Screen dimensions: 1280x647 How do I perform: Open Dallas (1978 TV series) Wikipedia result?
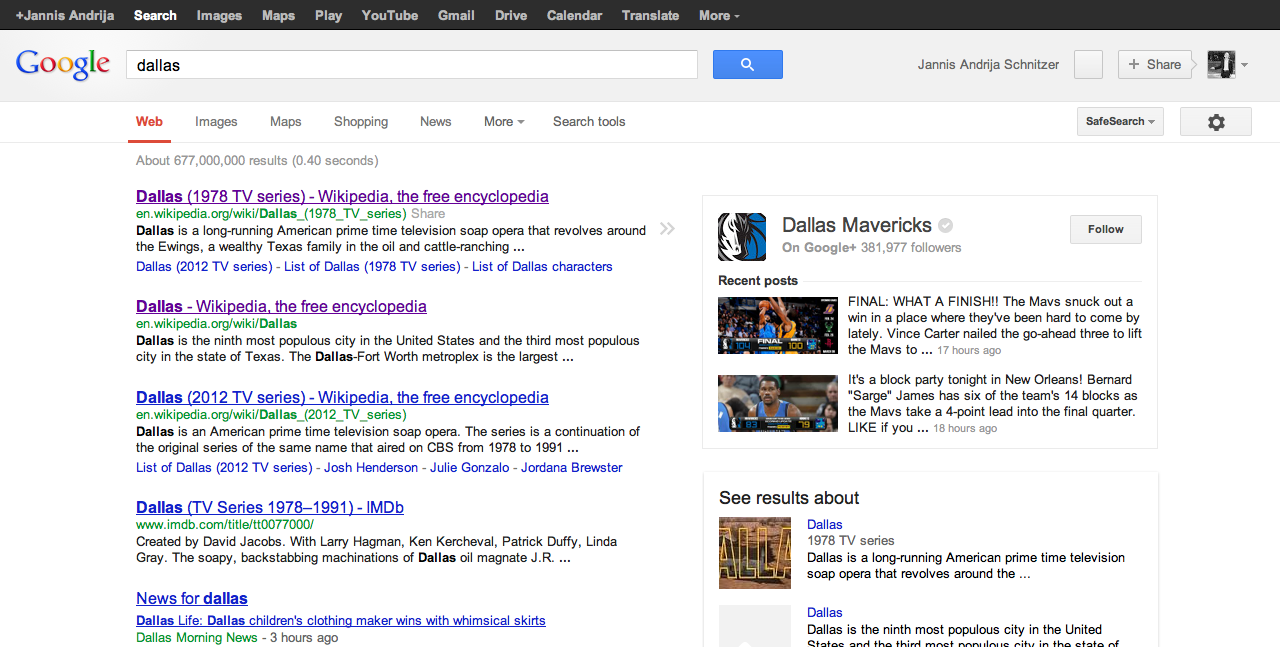tap(342, 196)
